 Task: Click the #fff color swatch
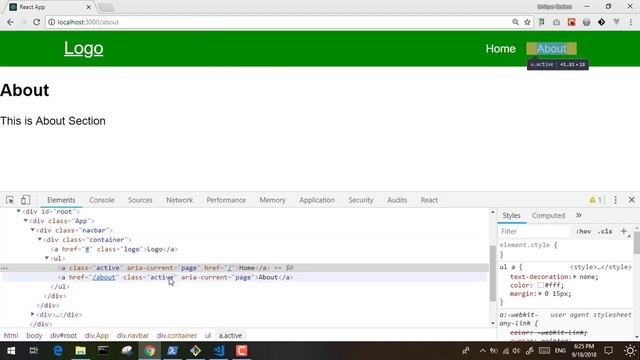pos(540,285)
